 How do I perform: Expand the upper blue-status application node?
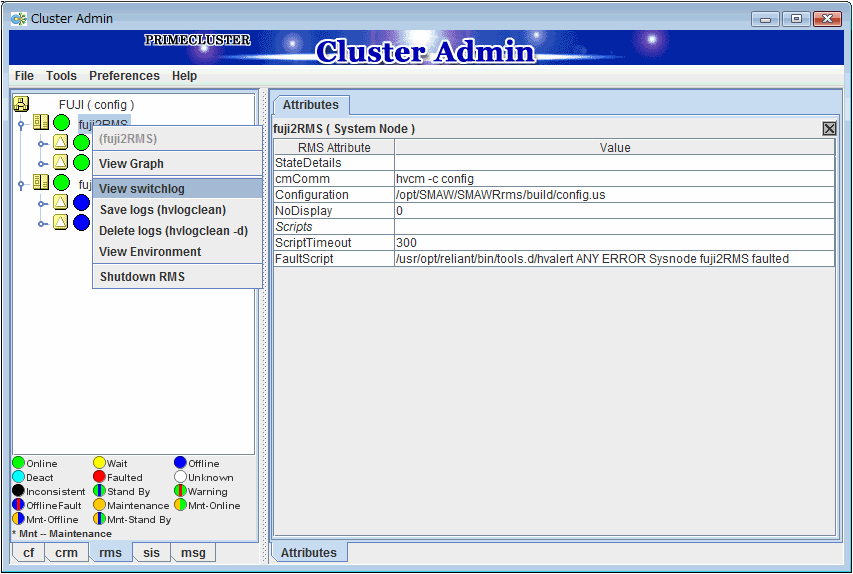pos(41,204)
